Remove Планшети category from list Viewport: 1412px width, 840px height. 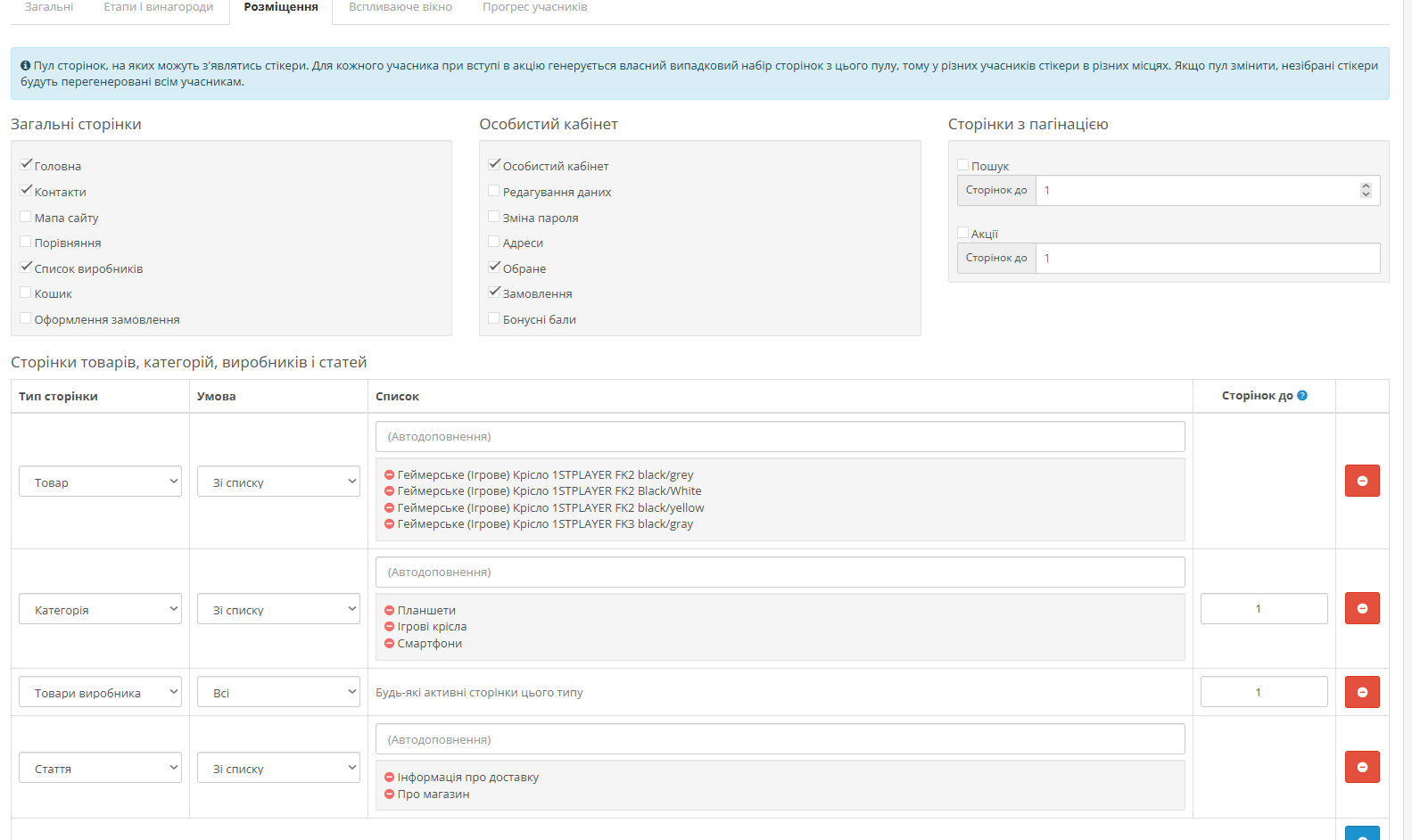click(389, 611)
